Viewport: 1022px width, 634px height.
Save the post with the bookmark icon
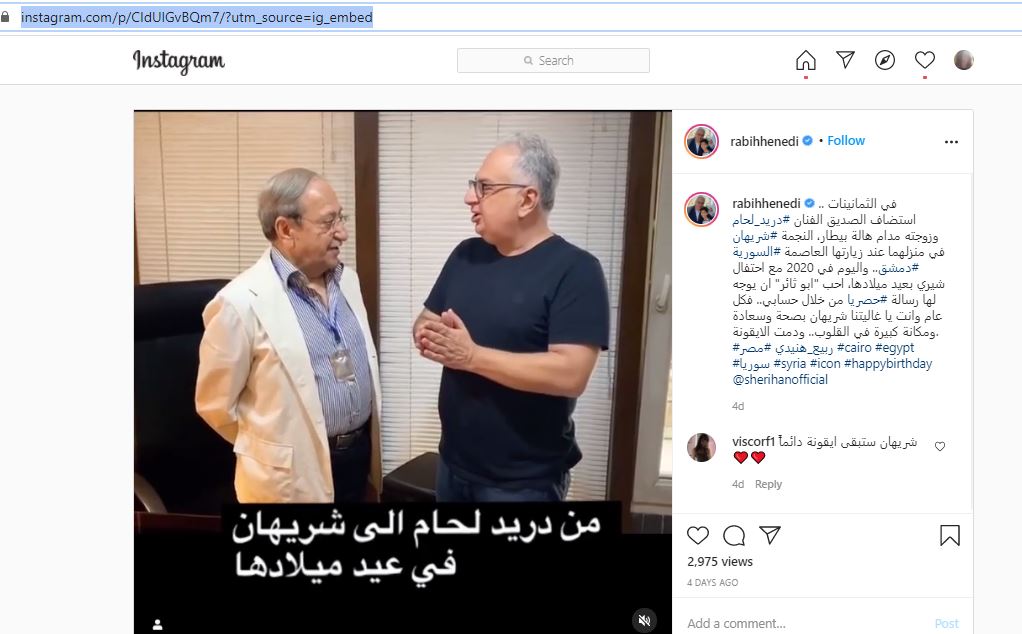click(x=950, y=535)
